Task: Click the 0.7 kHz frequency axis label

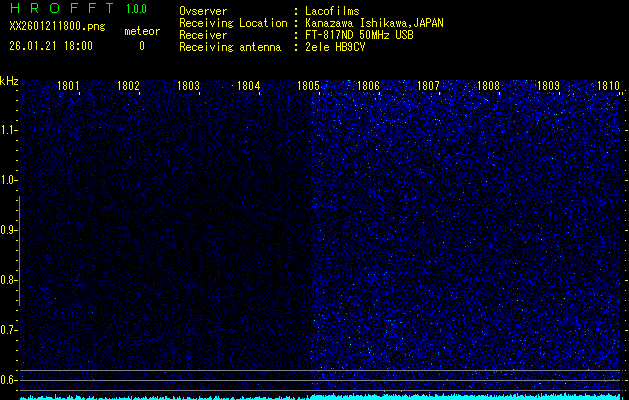Action: (x=9, y=329)
